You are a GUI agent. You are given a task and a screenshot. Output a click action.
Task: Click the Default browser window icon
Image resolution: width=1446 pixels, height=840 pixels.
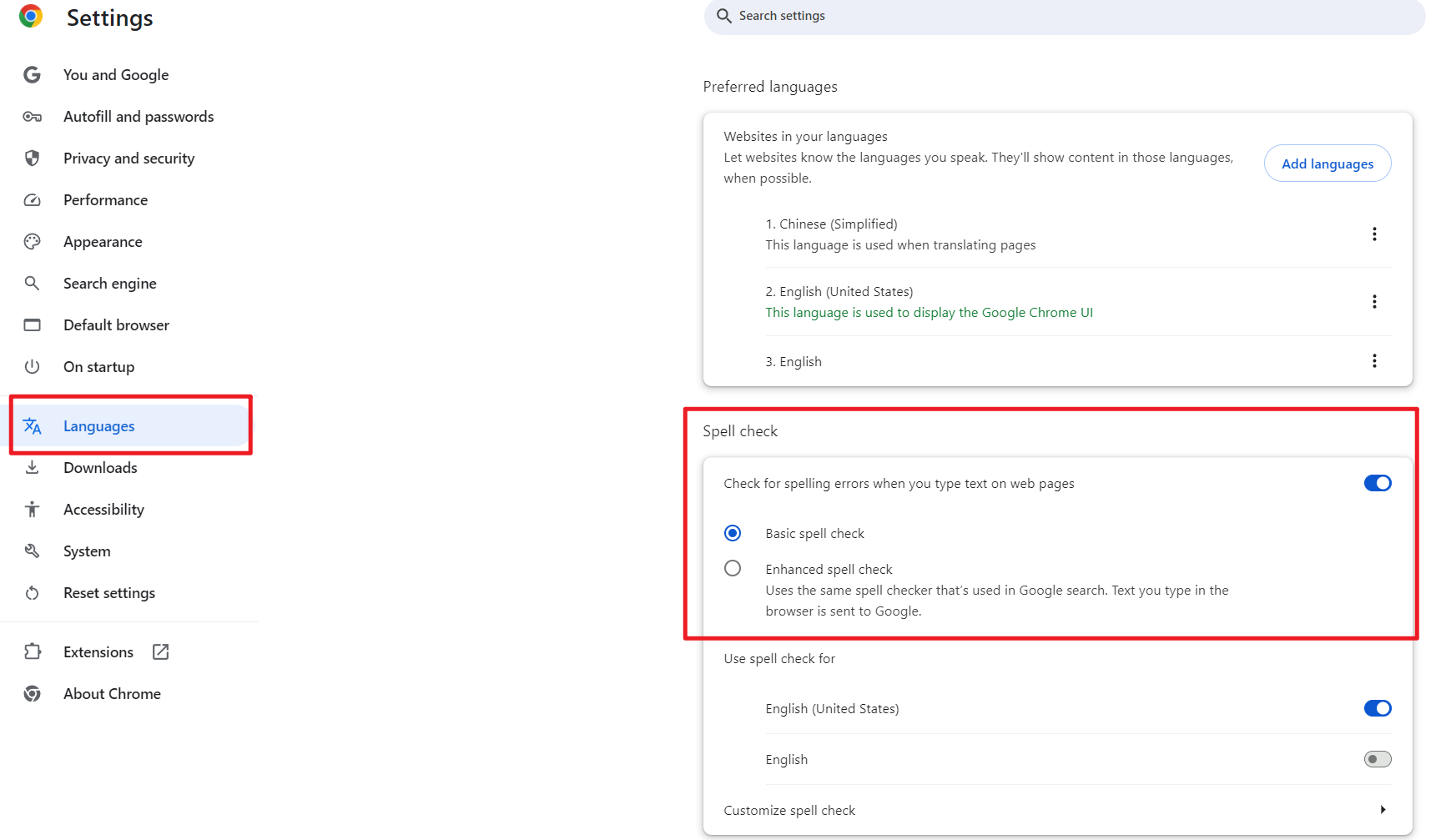[x=32, y=325]
